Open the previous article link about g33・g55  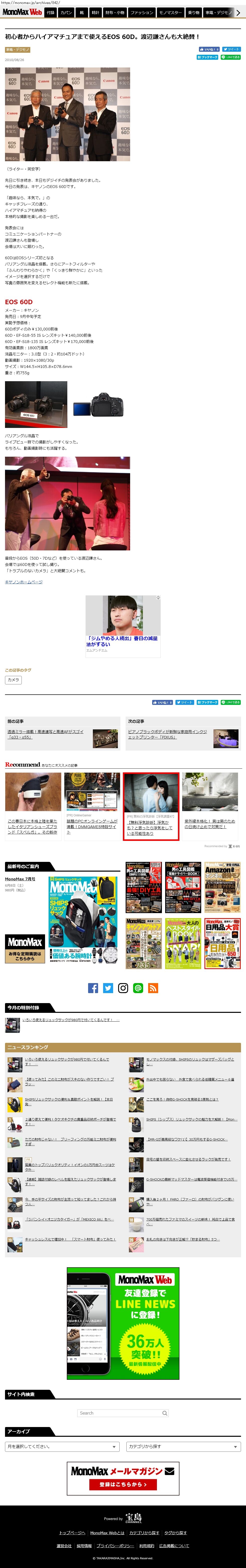click(46, 734)
